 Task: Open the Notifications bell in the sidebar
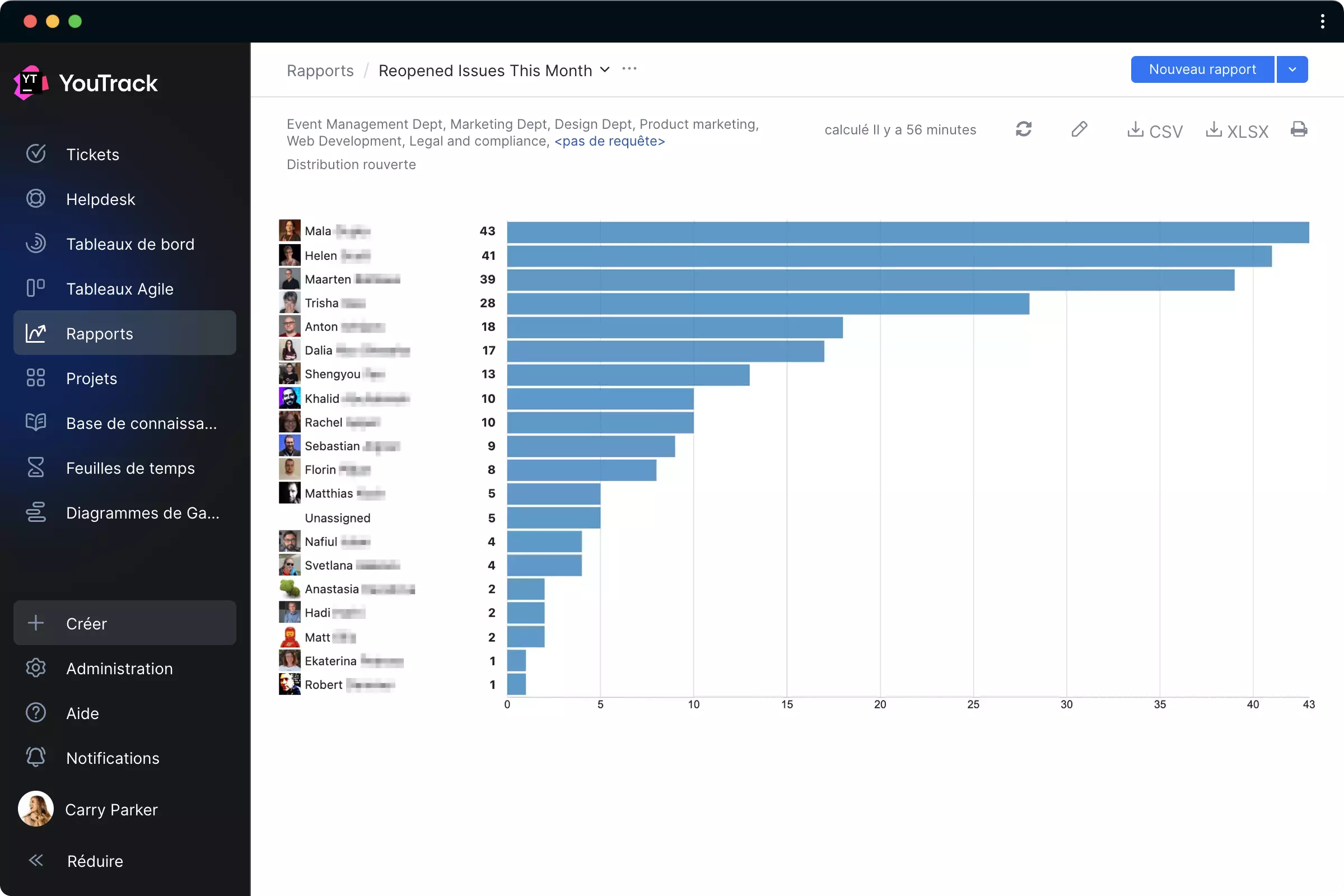35,758
